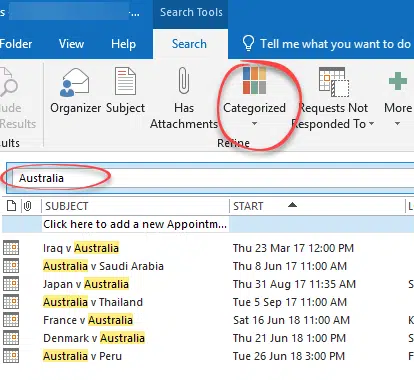Sort by START column ascending arrow

(292, 205)
